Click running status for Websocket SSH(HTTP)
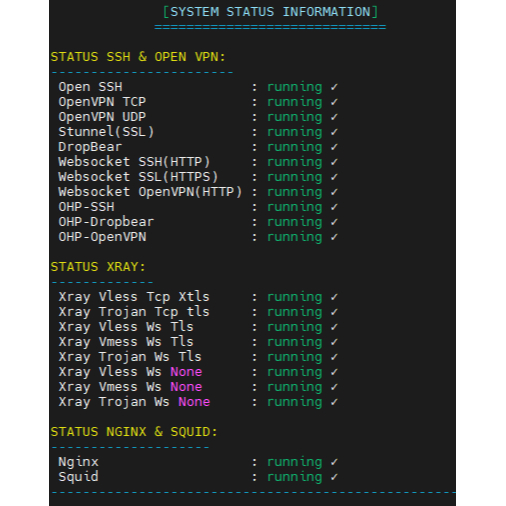 295,162
